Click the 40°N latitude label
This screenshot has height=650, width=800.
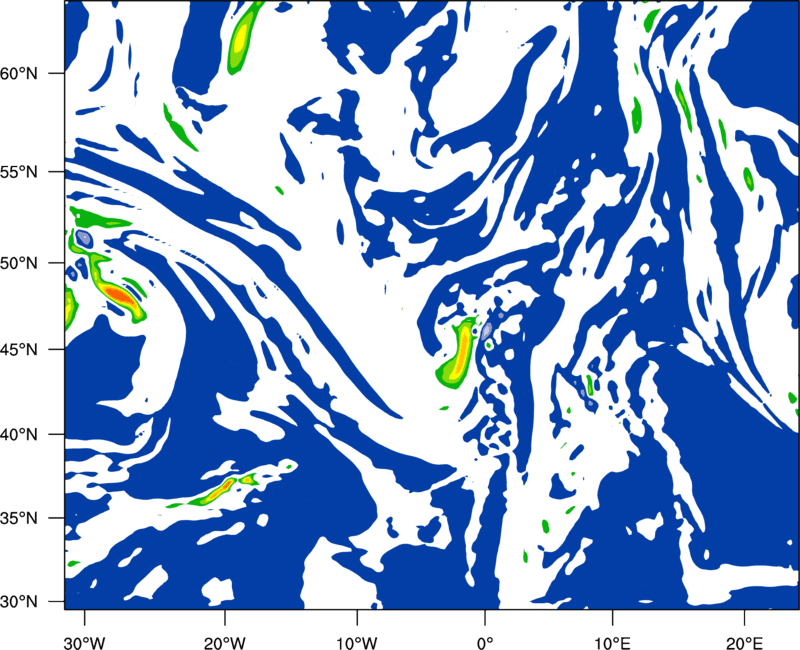tap(19, 435)
